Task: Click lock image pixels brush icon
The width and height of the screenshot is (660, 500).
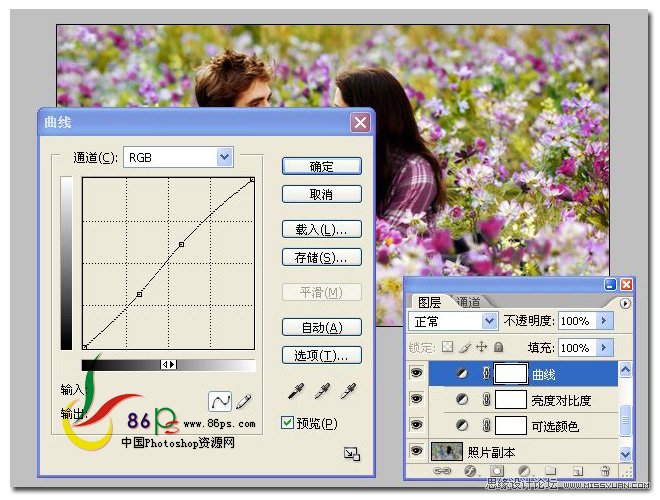Action: (465, 347)
